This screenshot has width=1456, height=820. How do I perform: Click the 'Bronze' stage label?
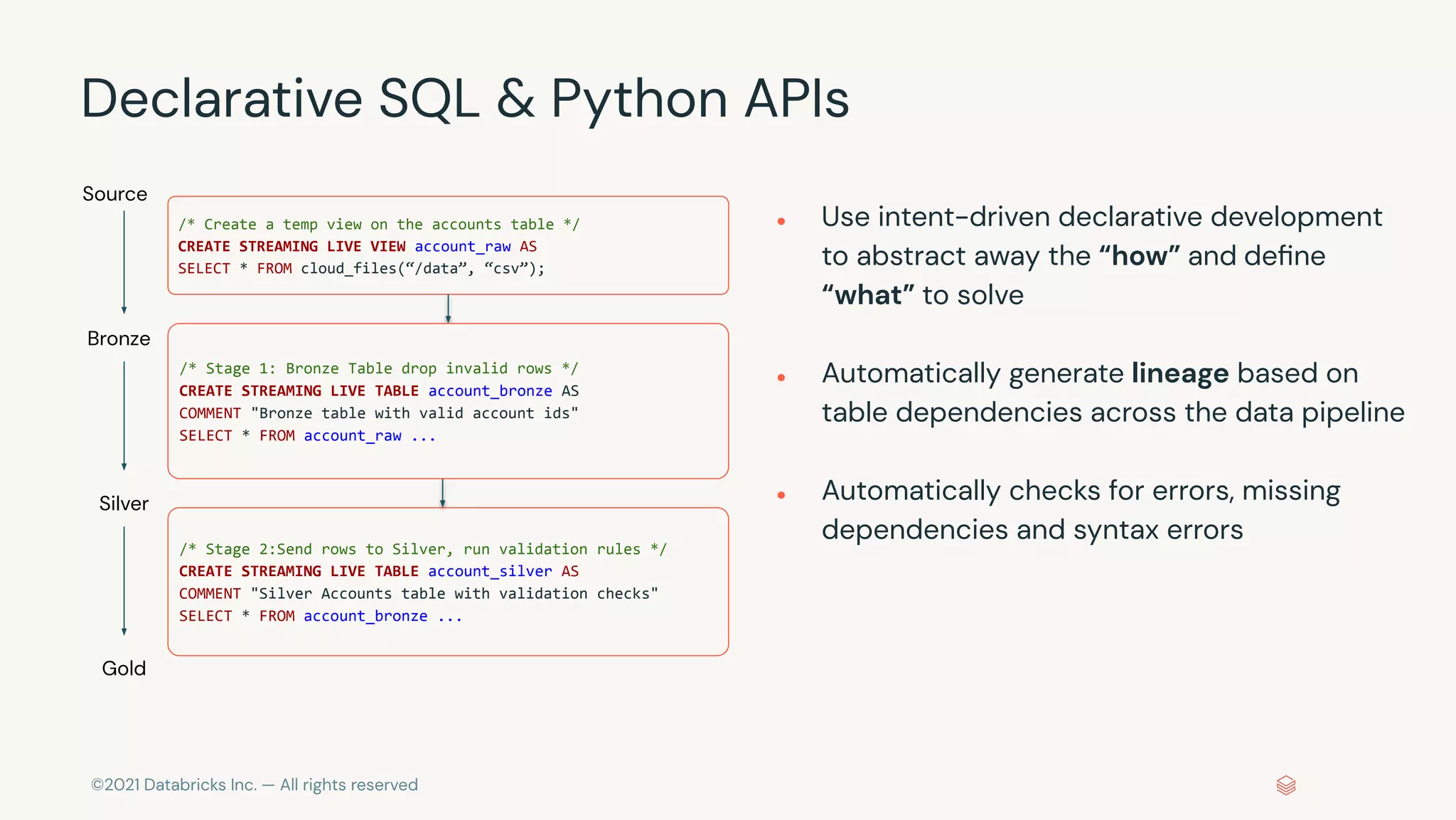tap(119, 339)
